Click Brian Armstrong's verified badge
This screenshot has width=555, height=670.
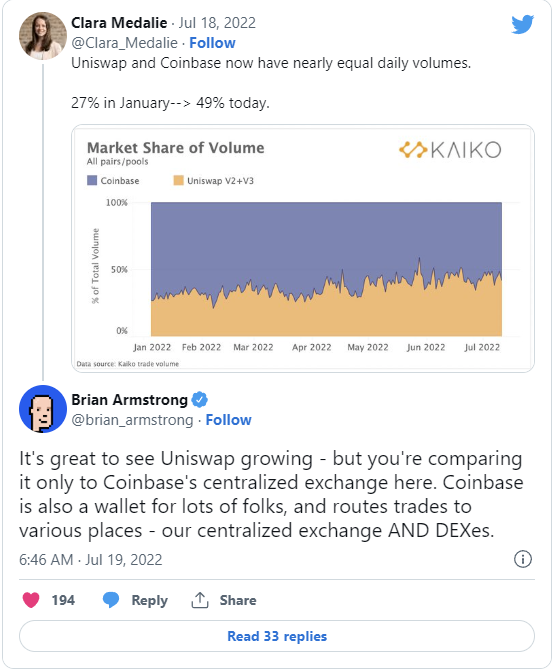[x=200, y=400]
